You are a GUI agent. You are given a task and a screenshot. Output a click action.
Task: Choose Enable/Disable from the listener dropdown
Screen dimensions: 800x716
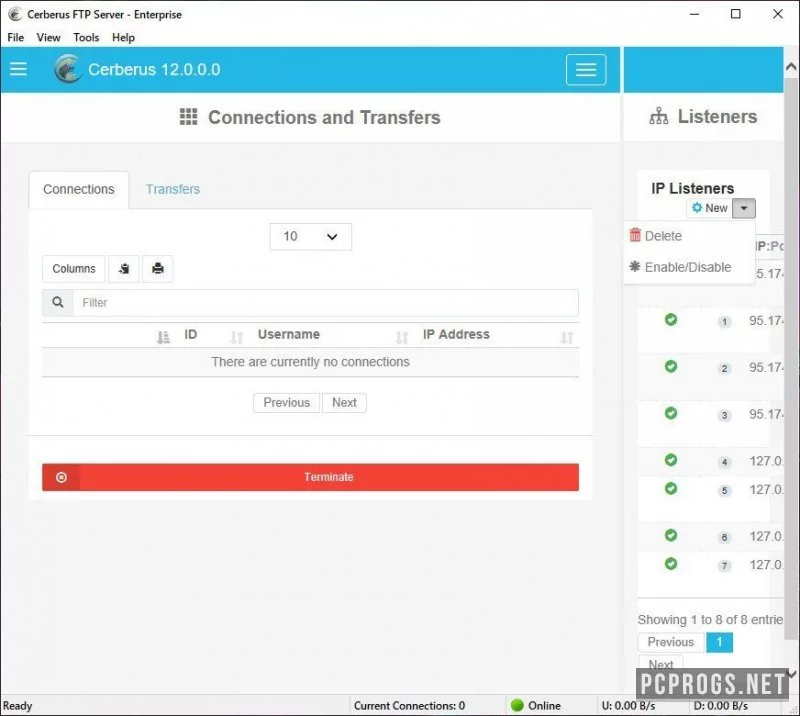[x=681, y=267]
